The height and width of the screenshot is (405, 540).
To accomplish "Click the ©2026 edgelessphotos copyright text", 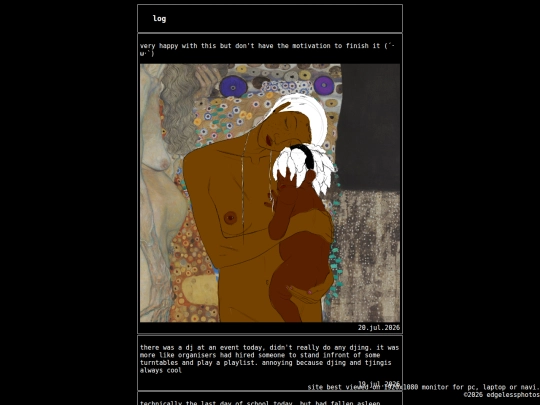I will pyautogui.click(x=502, y=395).
